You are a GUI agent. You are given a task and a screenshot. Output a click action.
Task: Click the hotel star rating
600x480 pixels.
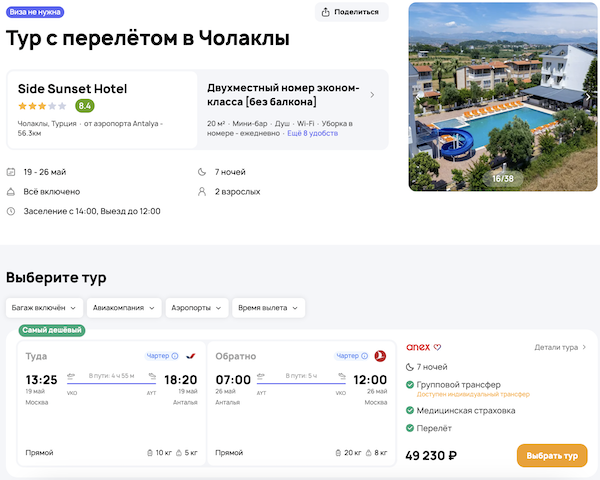point(42,106)
